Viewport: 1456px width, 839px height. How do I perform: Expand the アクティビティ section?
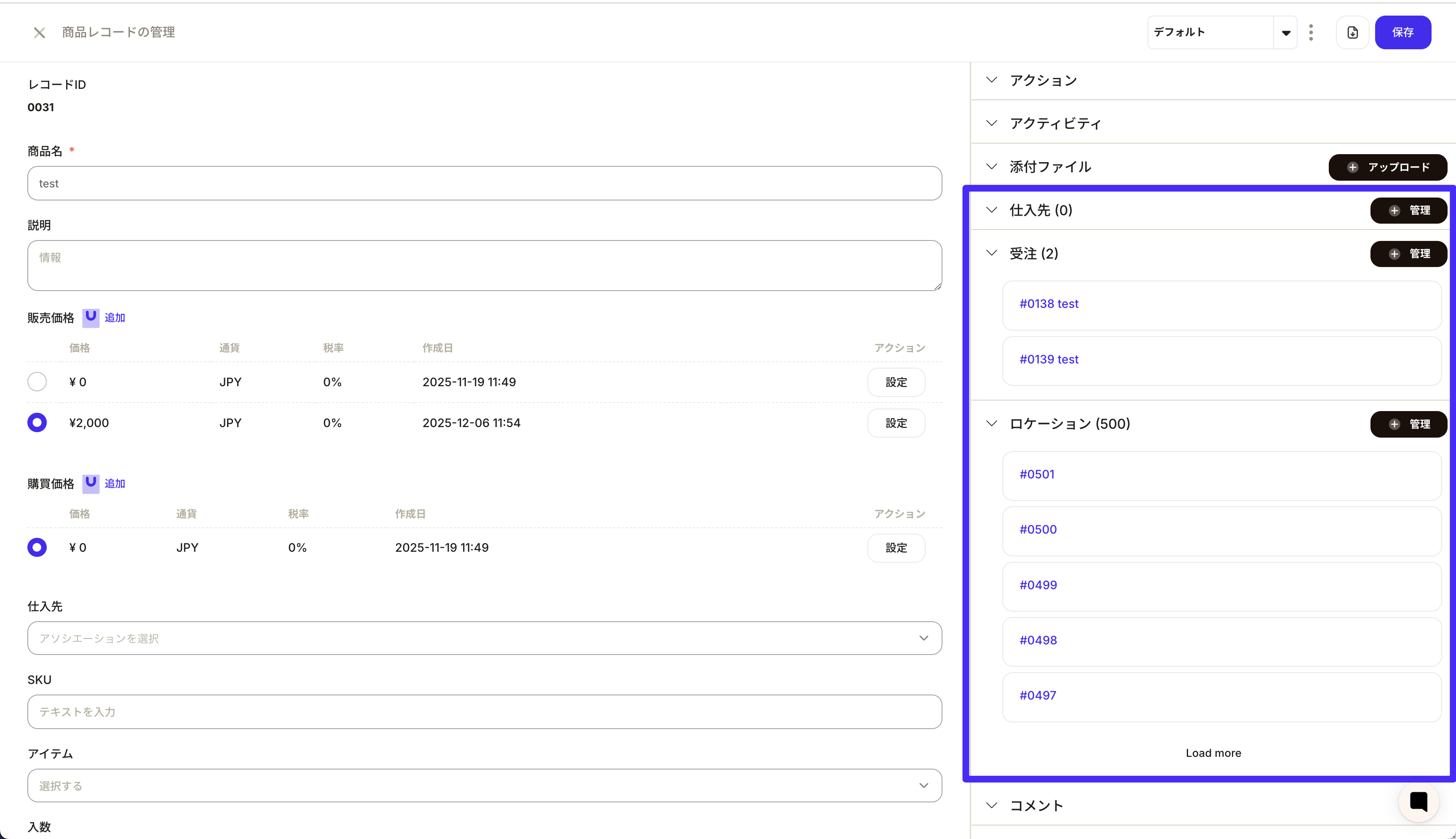pos(991,123)
